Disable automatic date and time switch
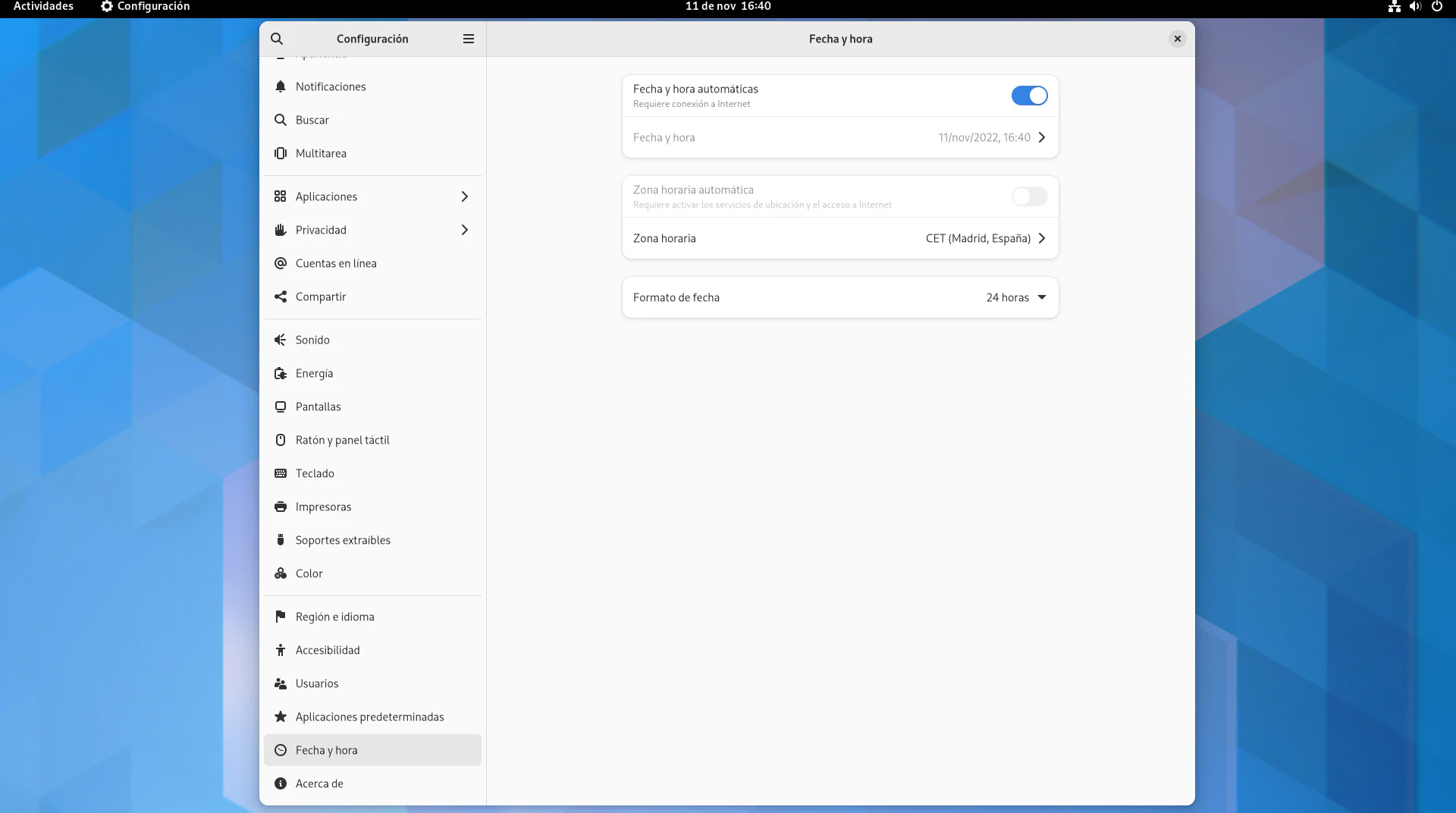The image size is (1456, 813). 1029,96
